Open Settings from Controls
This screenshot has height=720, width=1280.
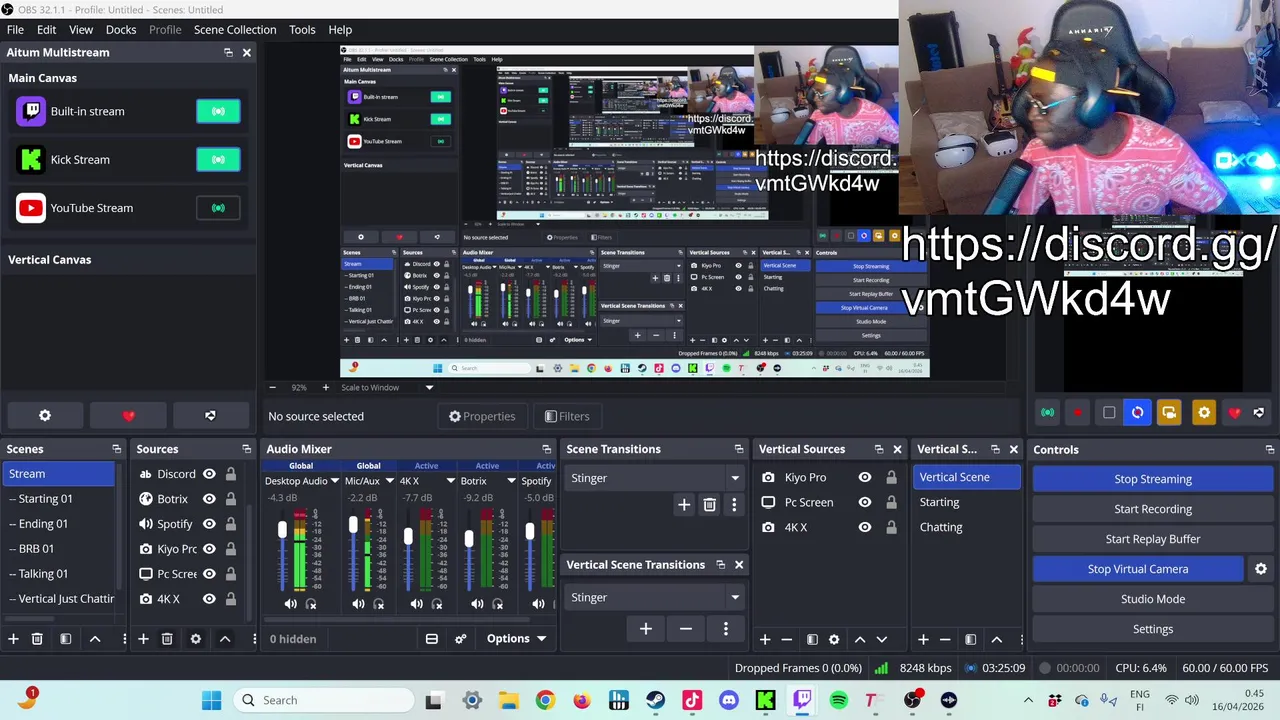click(1153, 629)
